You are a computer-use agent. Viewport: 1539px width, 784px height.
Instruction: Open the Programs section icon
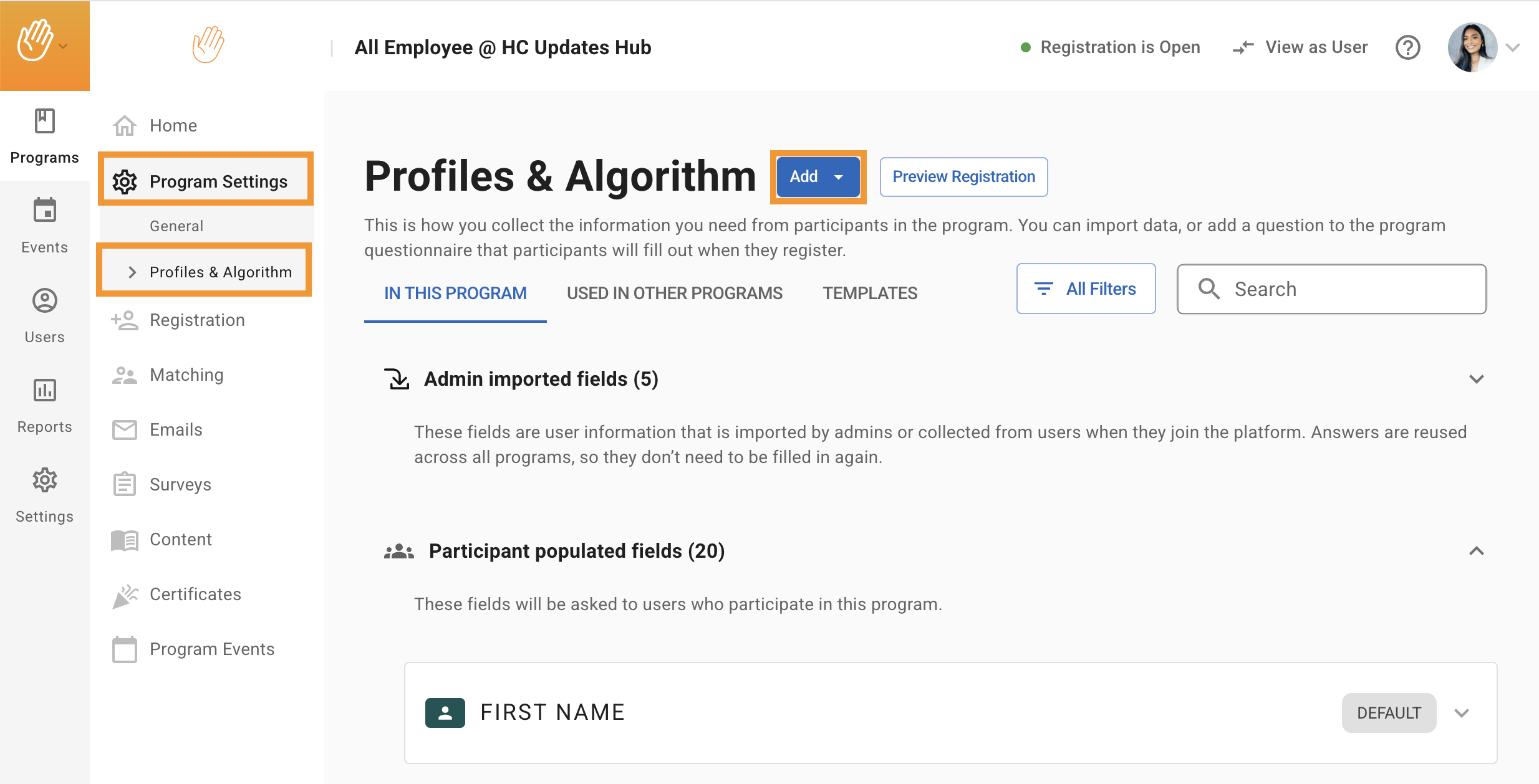pyautogui.click(x=44, y=121)
